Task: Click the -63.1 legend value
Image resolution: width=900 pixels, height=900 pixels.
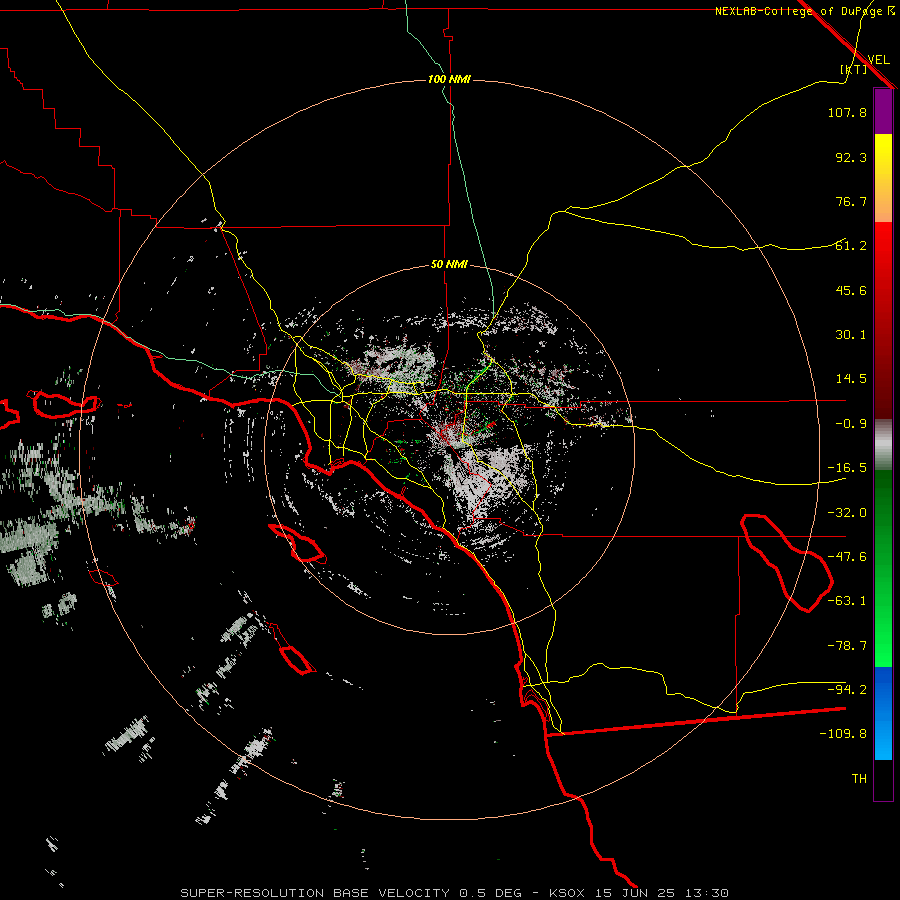Action: point(847,601)
